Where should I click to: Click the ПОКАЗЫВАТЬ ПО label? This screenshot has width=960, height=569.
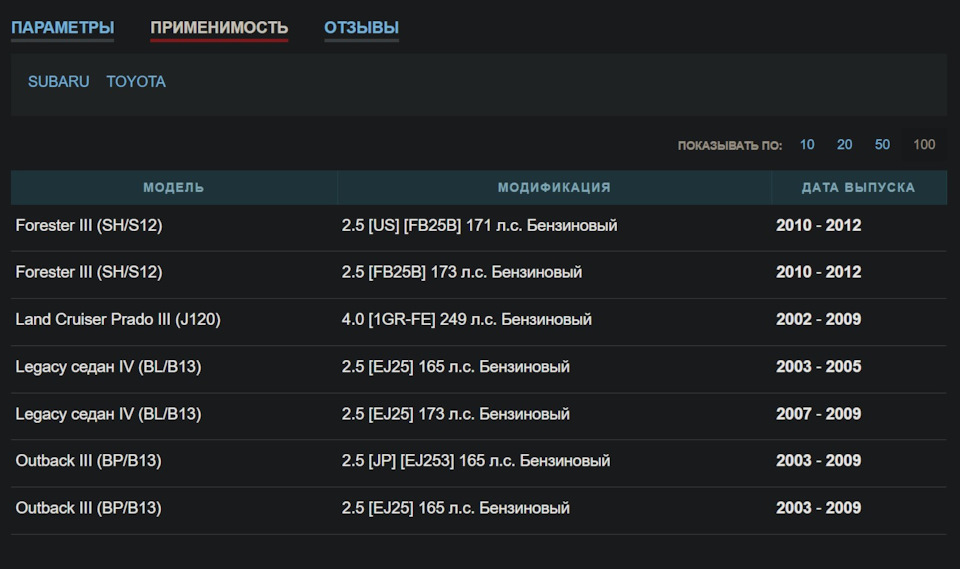tap(730, 145)
